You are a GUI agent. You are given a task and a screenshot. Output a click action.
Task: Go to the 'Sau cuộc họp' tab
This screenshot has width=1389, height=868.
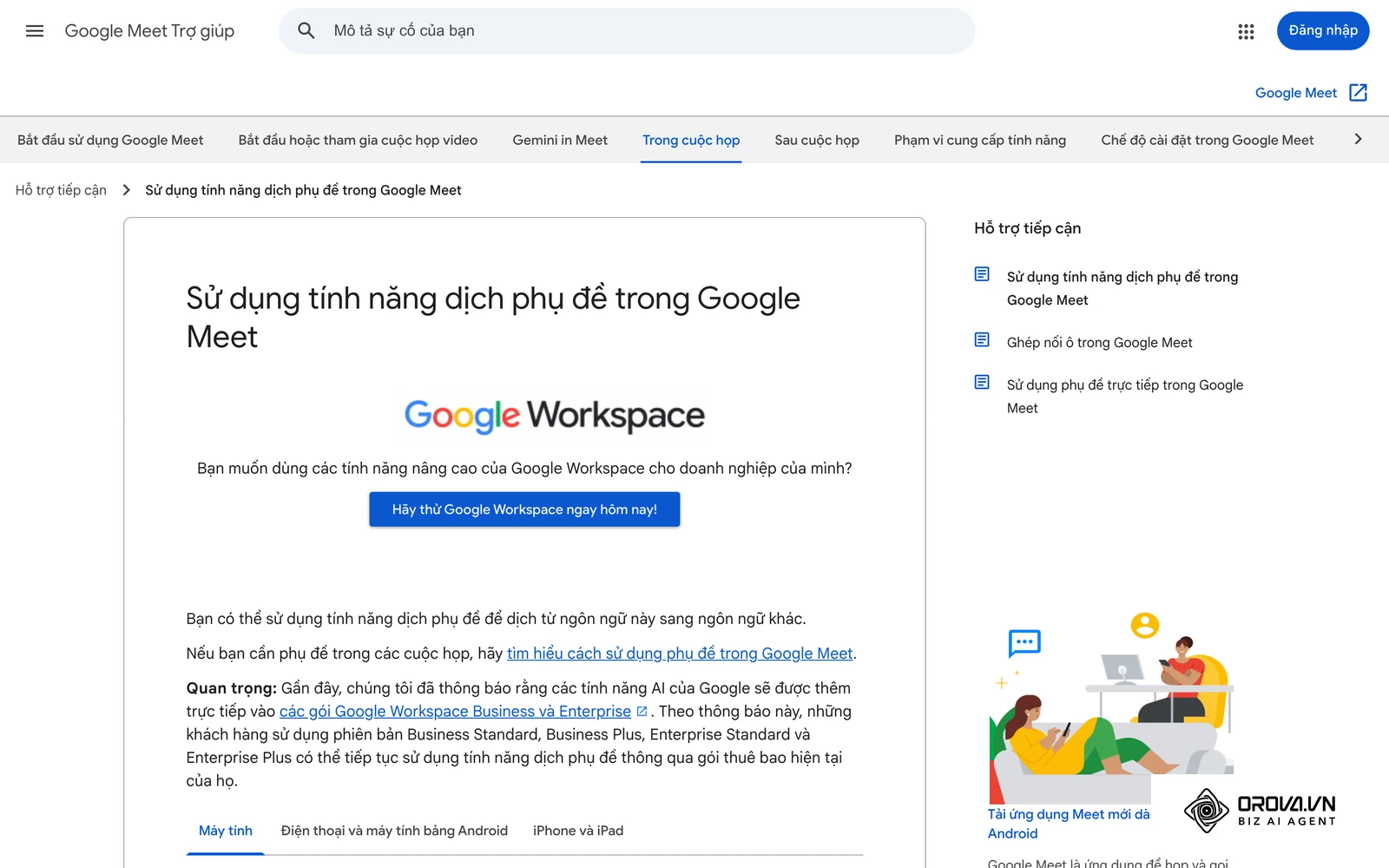click(x=817, y=141)
